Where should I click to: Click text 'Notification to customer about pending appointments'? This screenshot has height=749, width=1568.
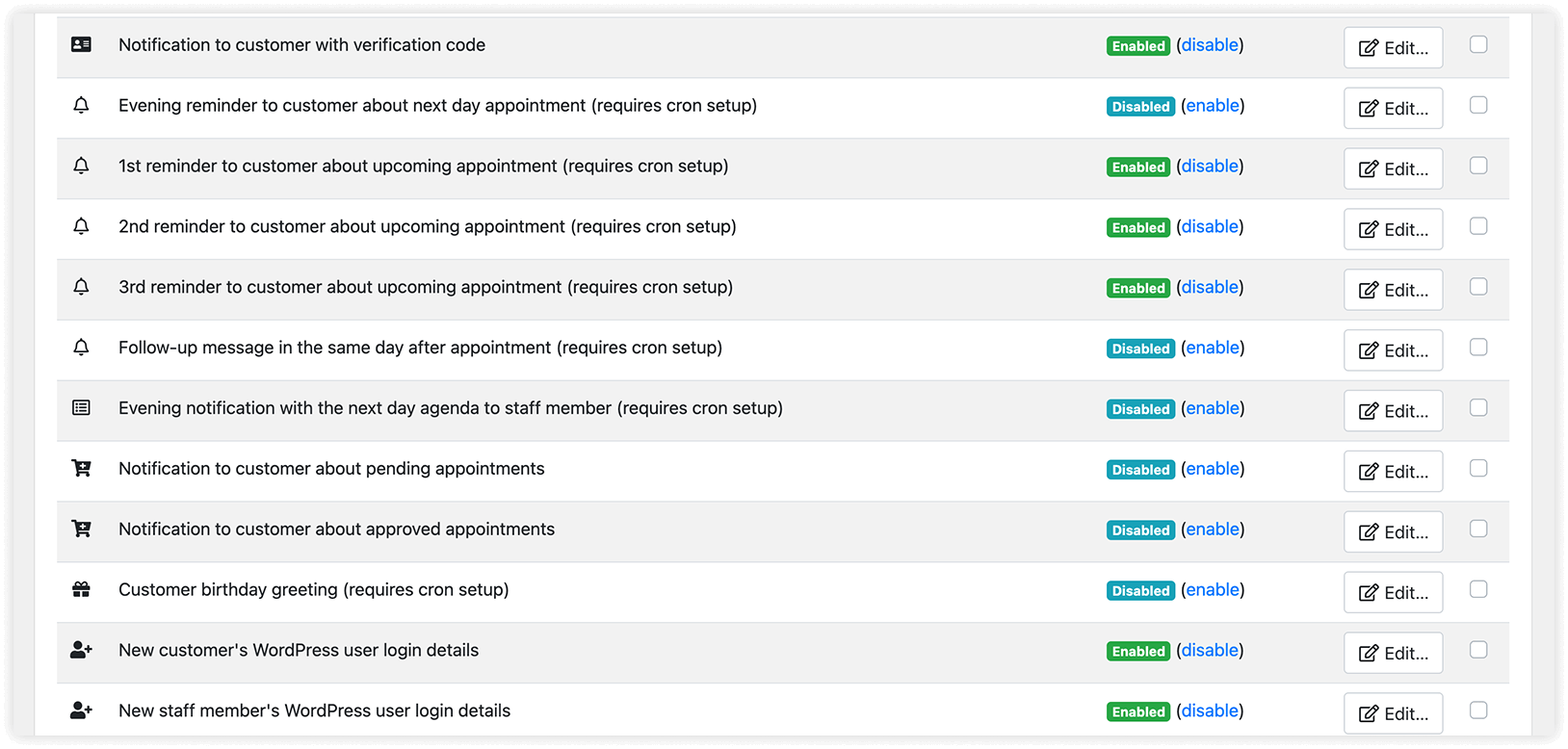(331, 469)
